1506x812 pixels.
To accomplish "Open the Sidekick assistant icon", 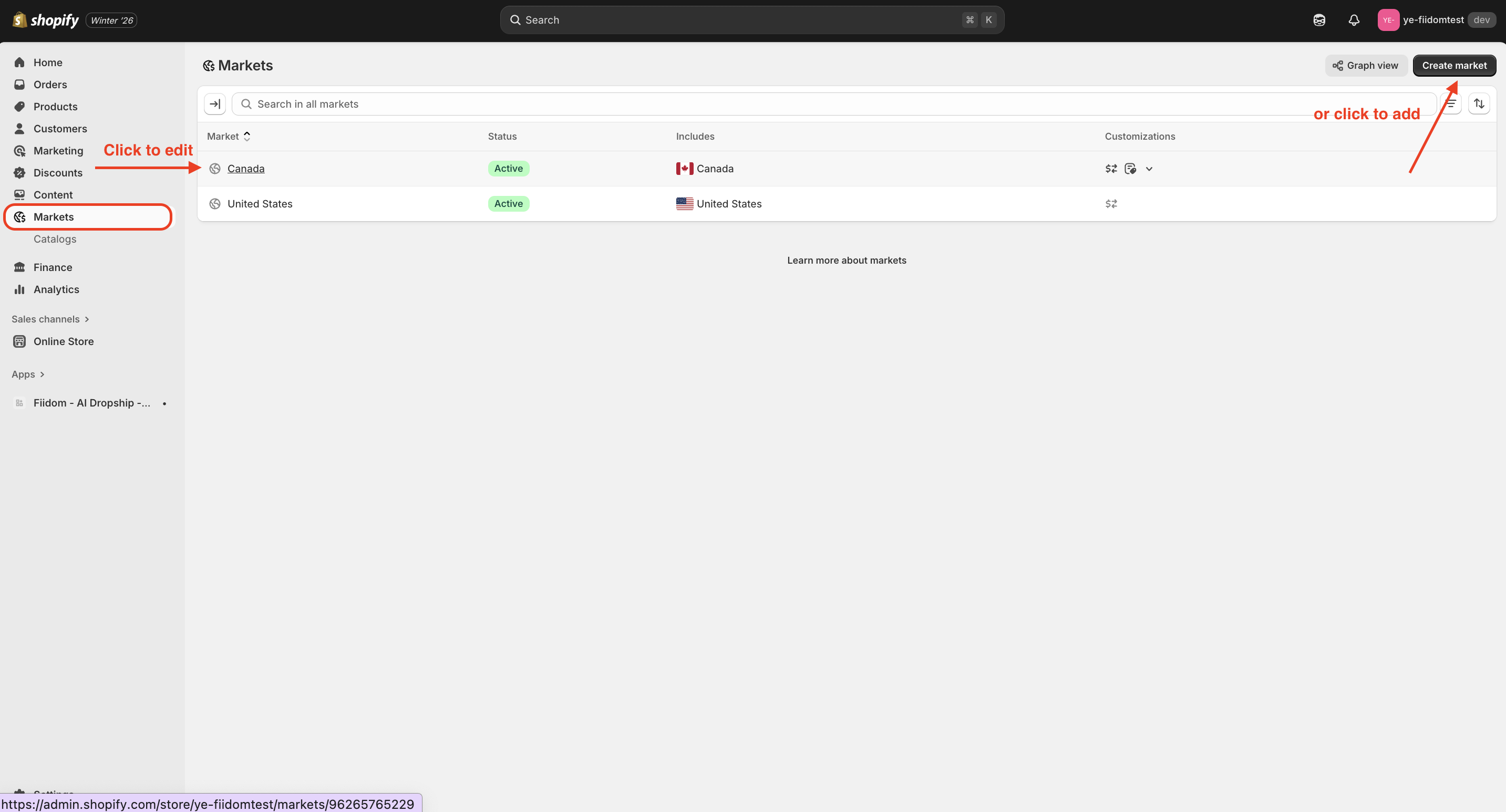I will pos(1319,20).
